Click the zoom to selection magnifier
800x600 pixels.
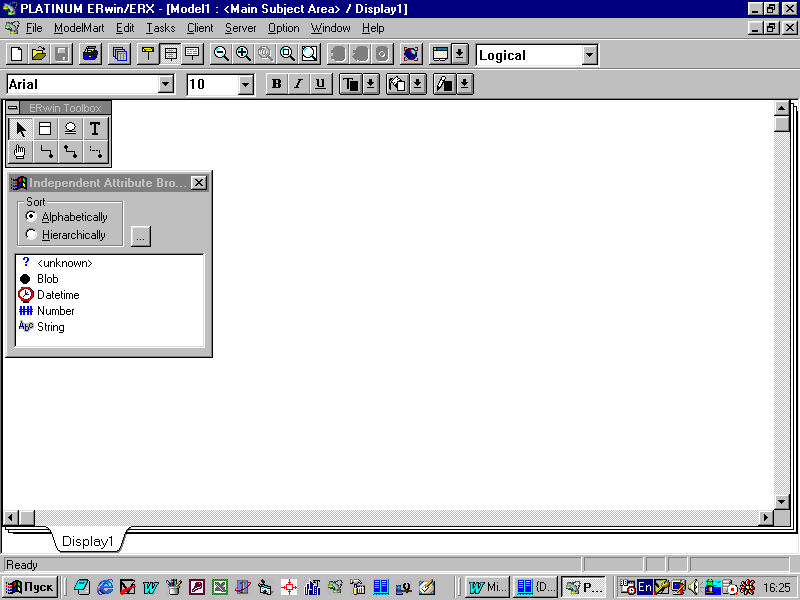coord(287,54)
